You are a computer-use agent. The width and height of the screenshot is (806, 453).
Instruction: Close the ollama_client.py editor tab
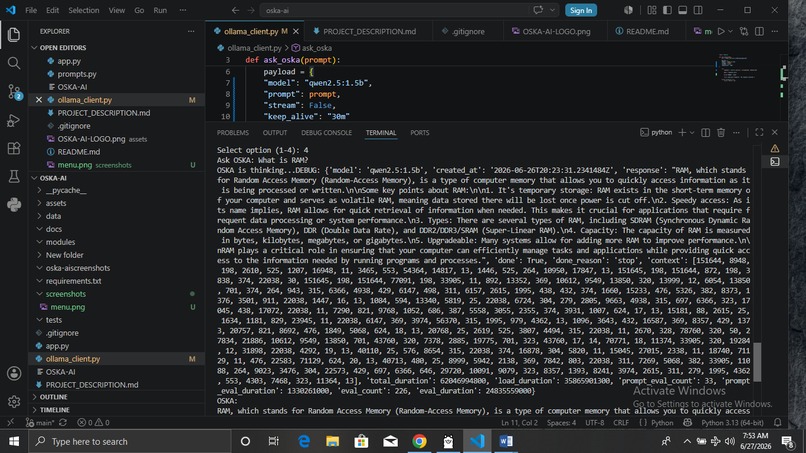pos(296,31)
